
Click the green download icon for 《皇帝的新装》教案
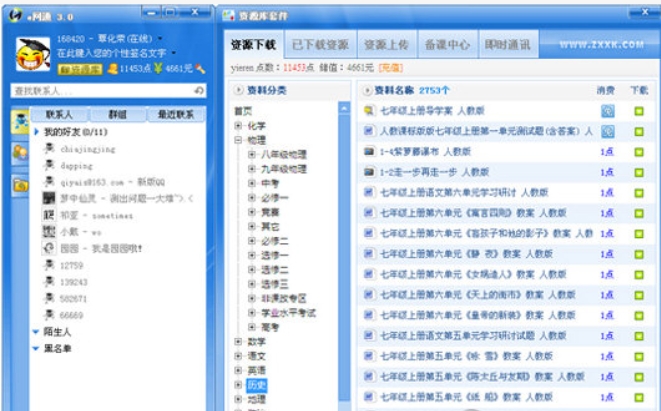[639, 316]
